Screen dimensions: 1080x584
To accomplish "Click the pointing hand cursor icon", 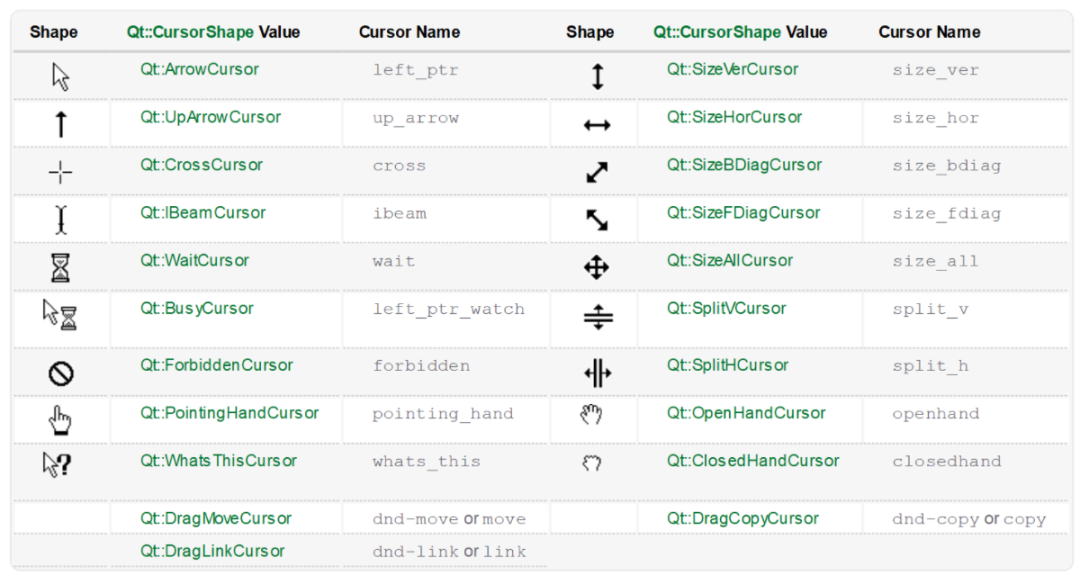I will (61, 421).
